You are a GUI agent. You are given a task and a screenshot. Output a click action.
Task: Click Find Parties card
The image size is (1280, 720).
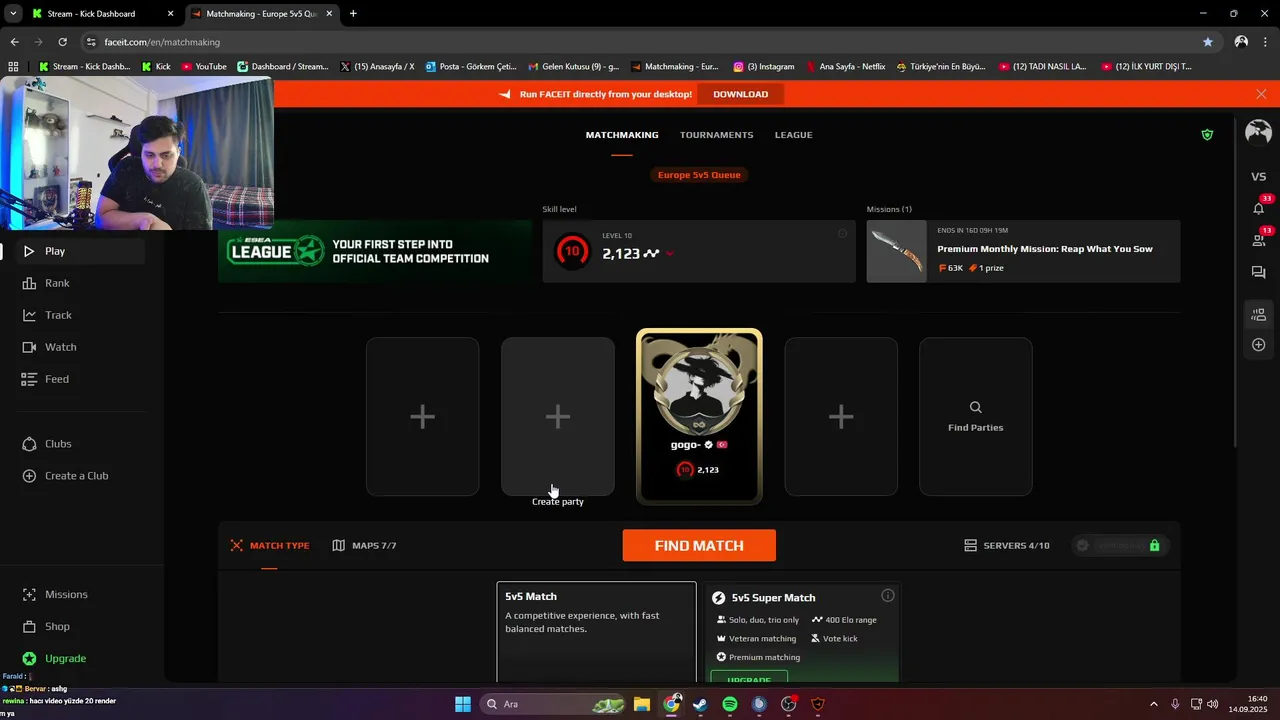[x=976, y=416]
